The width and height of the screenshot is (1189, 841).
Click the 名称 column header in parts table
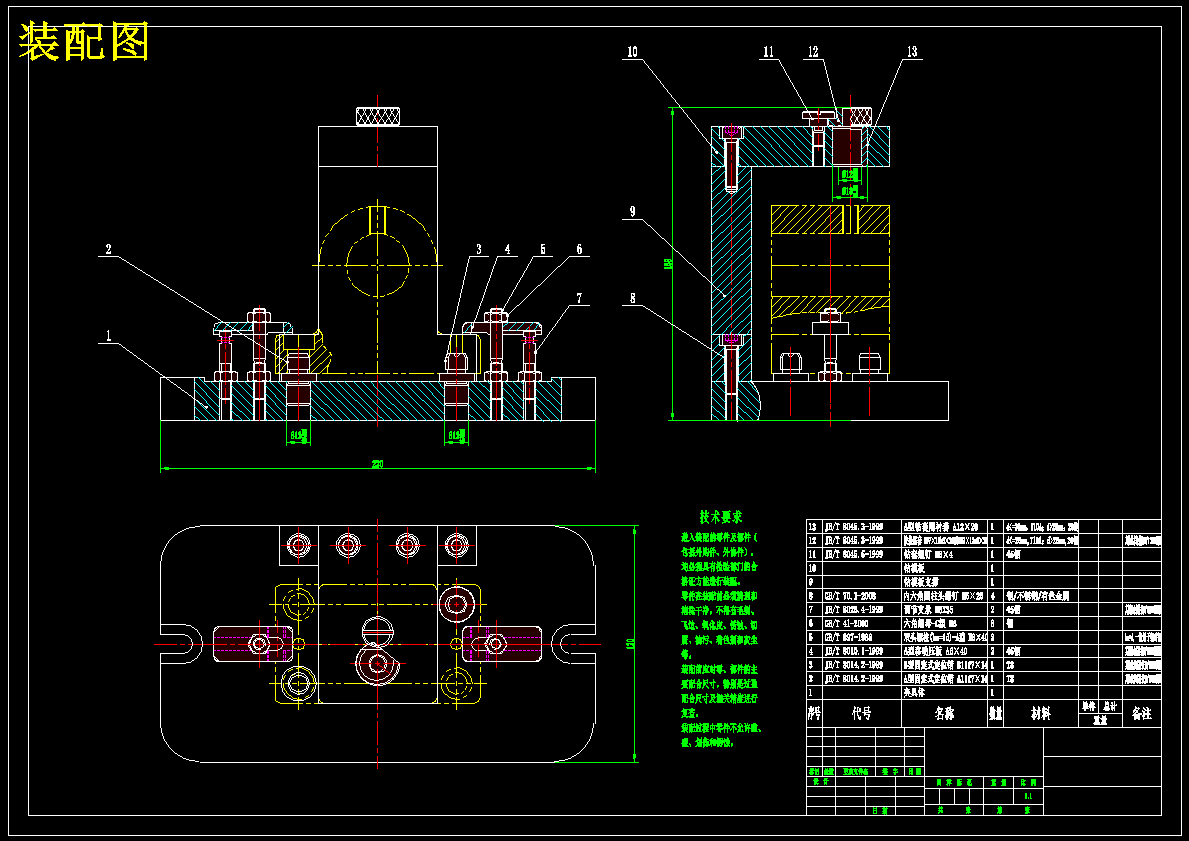(944, 714)
